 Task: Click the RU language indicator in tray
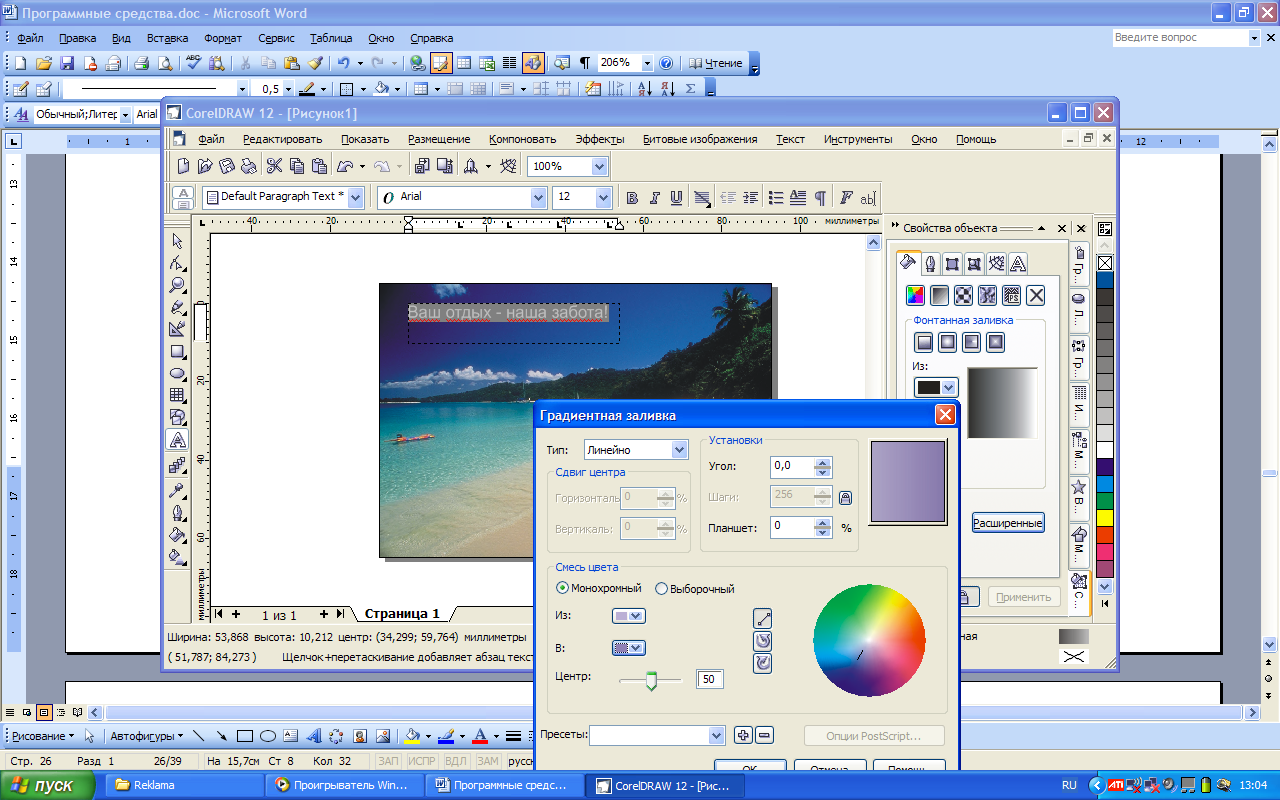click(x=1069, y=785)
